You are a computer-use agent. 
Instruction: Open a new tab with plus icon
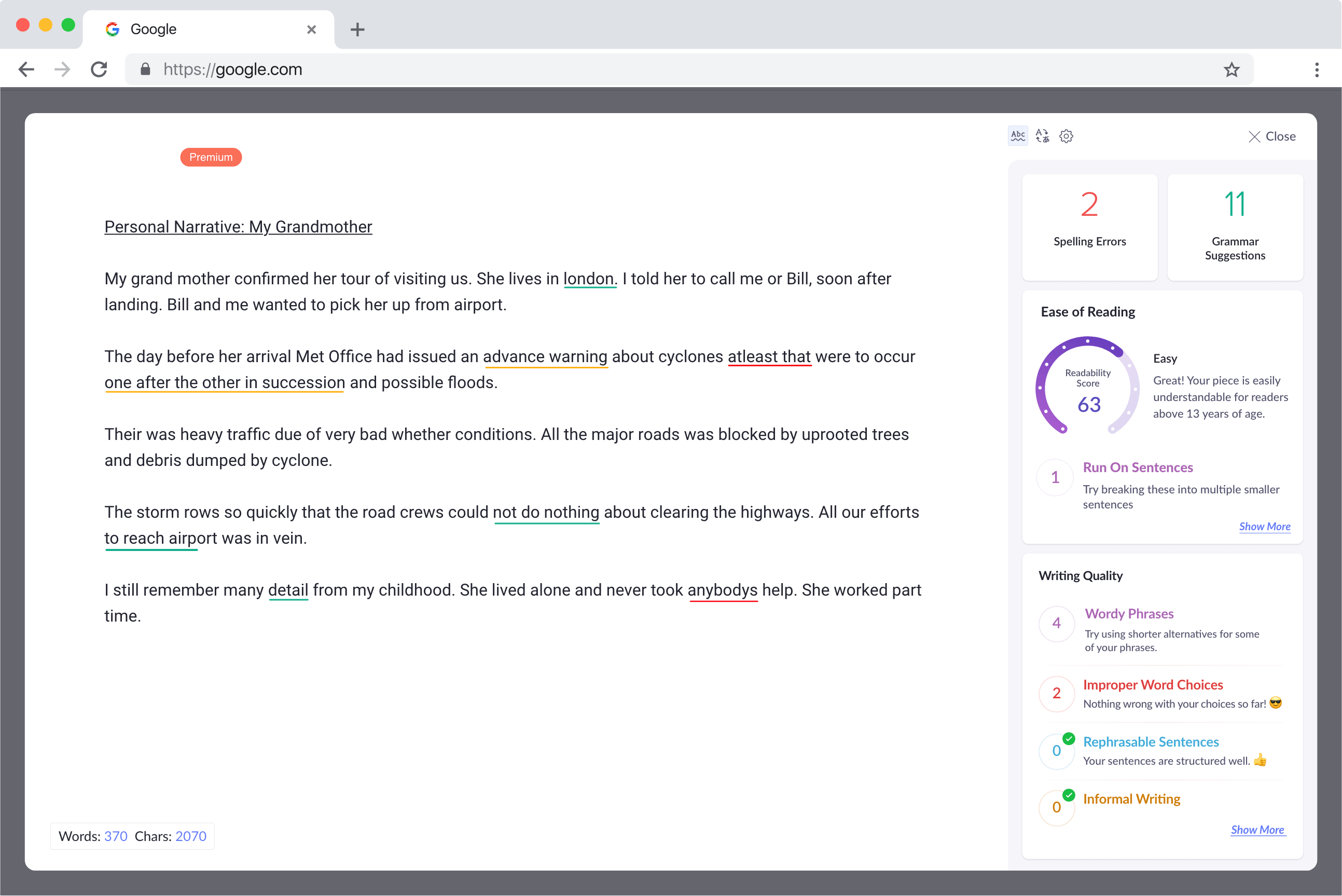[357, 29]
